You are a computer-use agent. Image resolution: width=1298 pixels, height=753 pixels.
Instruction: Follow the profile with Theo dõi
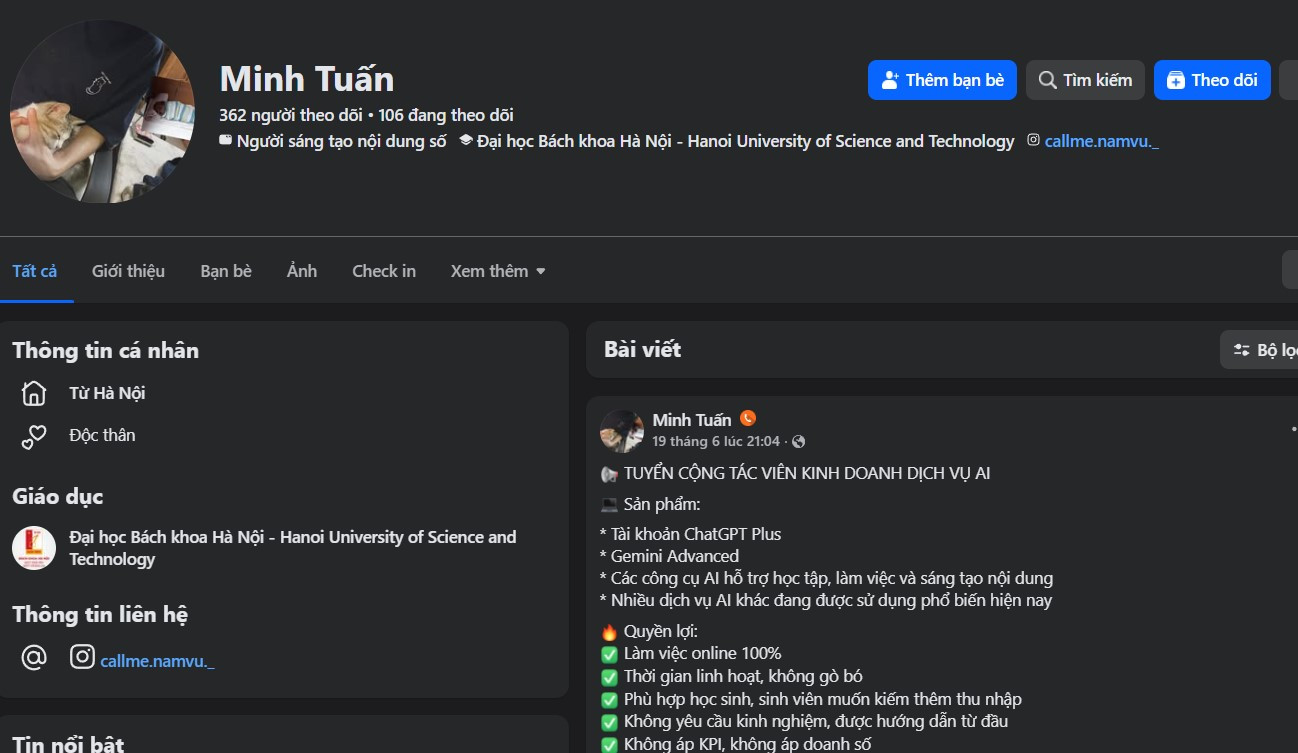pyautogui.click(x=1212, y=80)
